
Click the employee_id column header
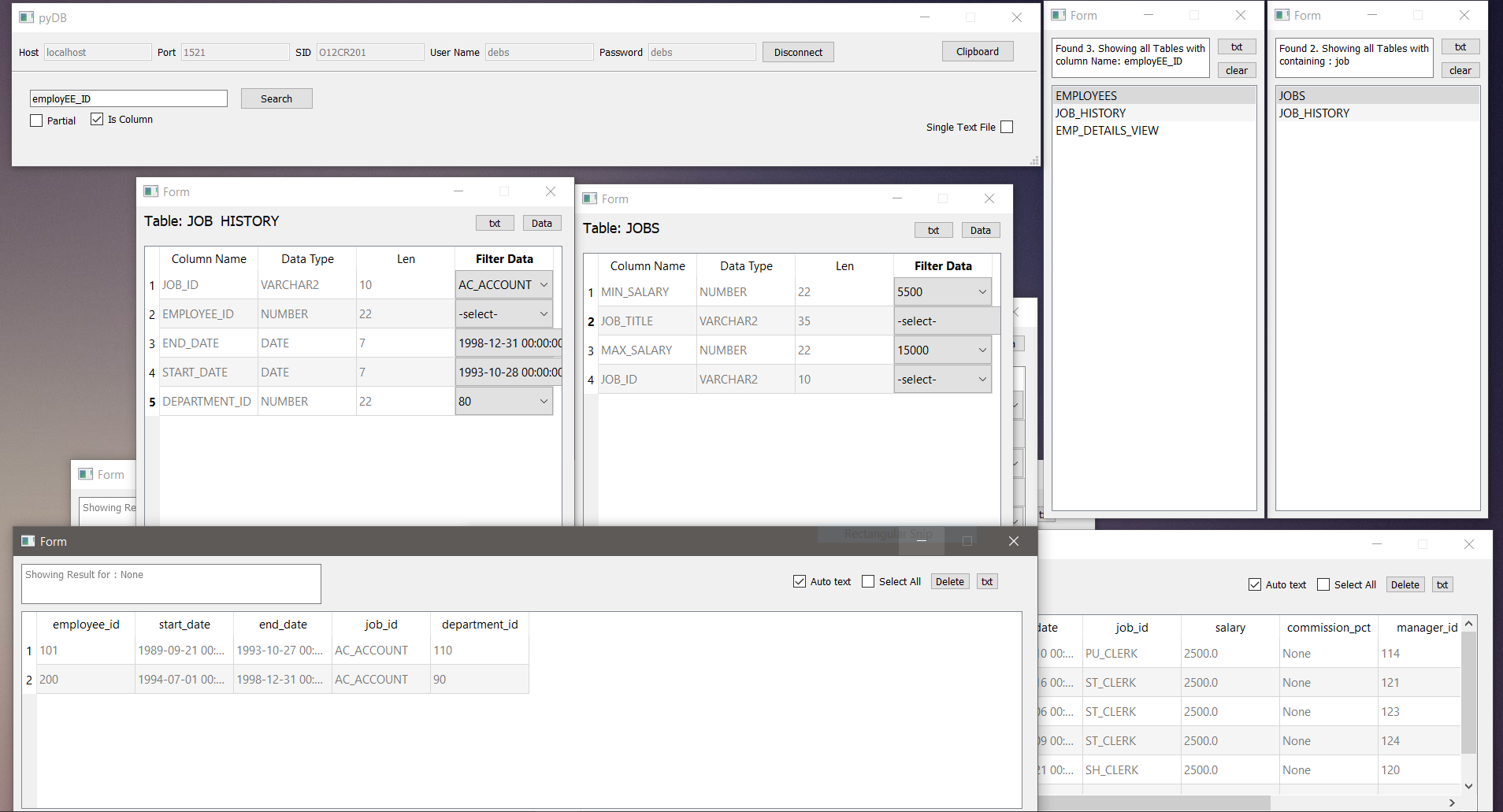(x=86, y=624)
